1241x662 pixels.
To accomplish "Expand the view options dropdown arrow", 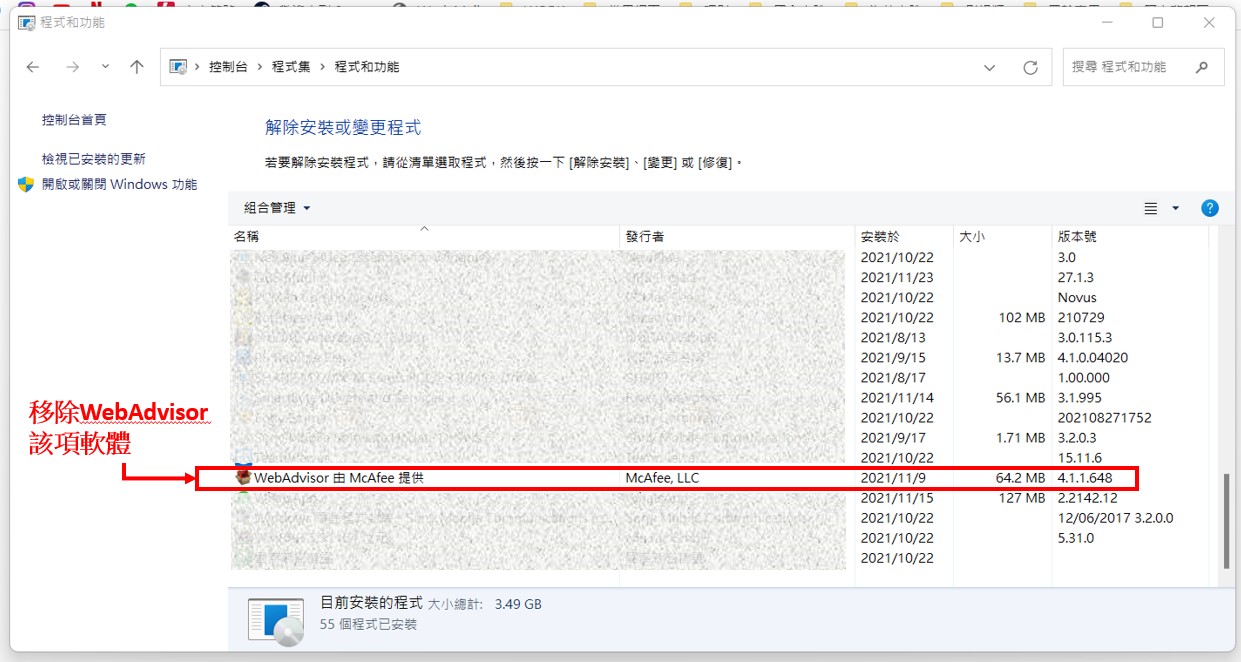I will pyautogui.click(x=1176, y=208).
